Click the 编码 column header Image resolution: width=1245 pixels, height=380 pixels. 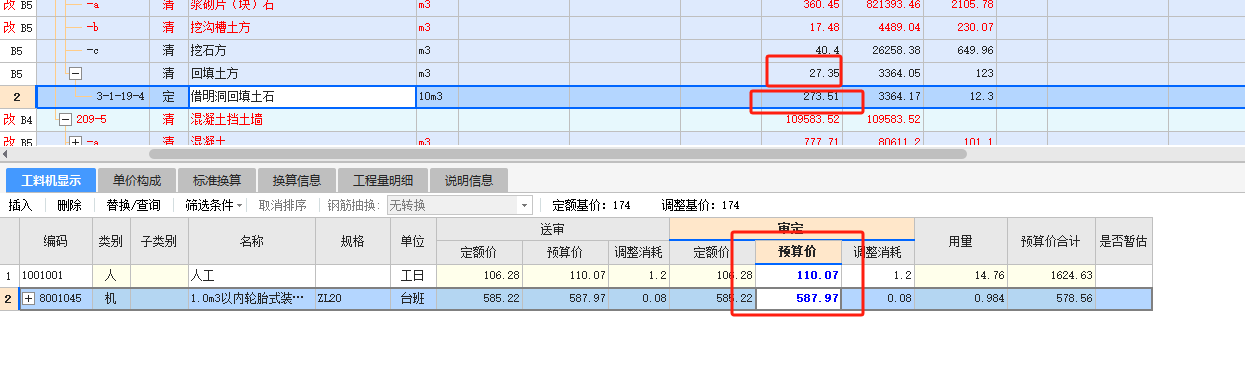pos(56,241)
